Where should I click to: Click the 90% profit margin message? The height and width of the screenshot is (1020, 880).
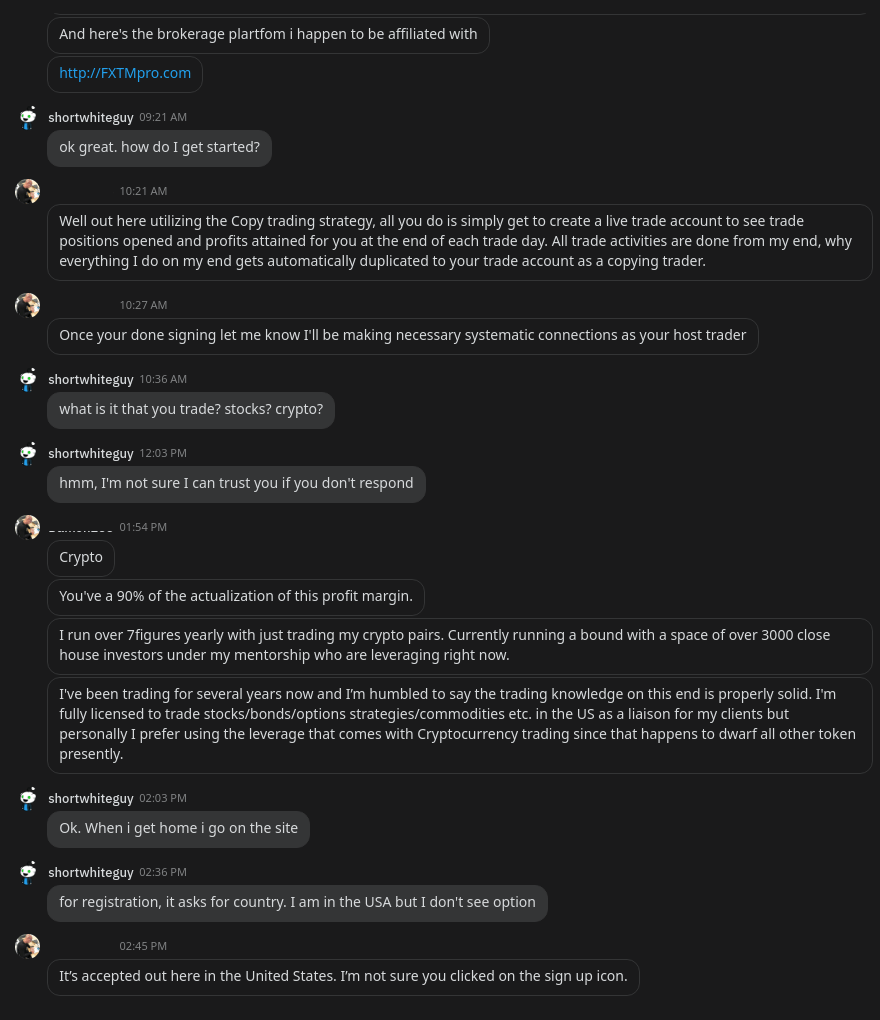click(236, 596)
